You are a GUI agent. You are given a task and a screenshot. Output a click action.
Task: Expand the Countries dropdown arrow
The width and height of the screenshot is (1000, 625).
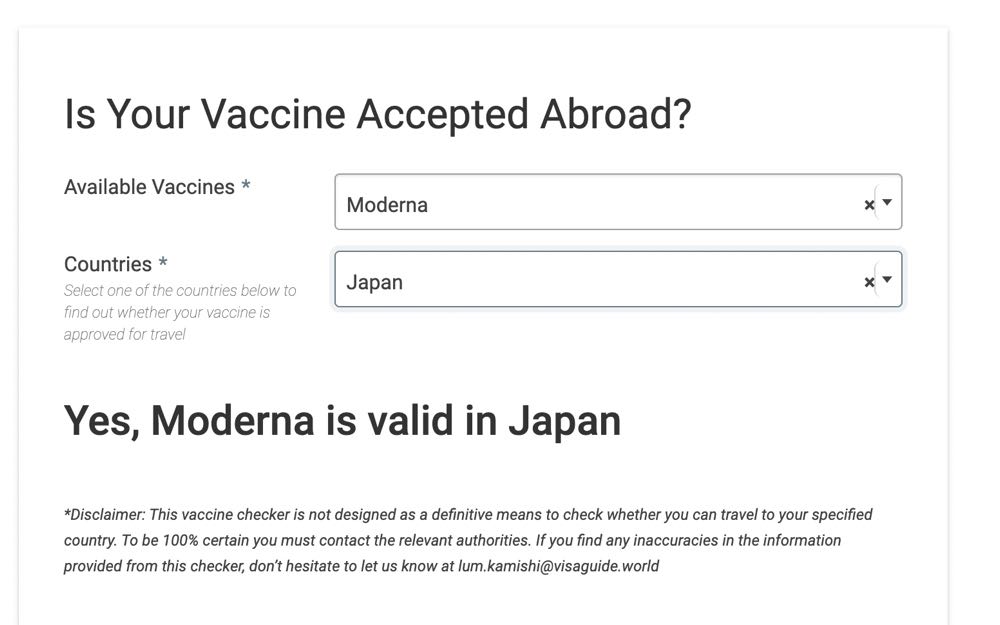click(887, 280)
